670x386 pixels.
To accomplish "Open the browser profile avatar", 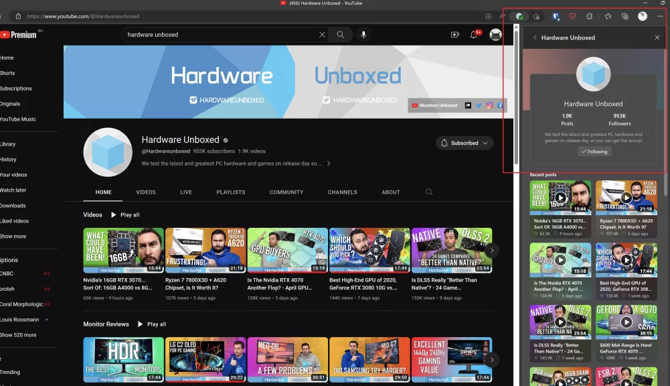I will (643, 16).
